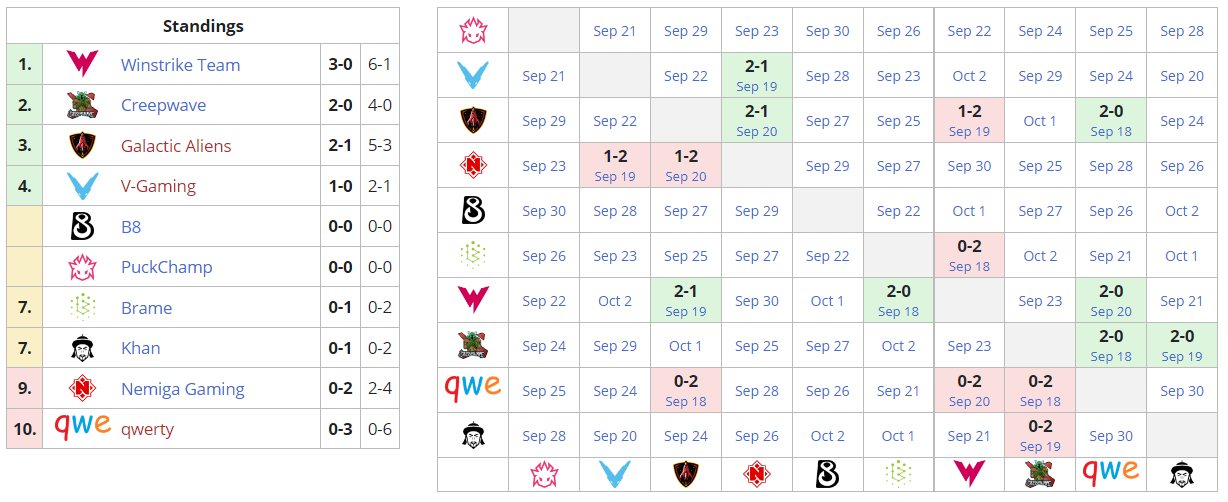
Task: Open the Nemiga Gaming team name link
Action: pyautogui.click(x=182, y=389)
